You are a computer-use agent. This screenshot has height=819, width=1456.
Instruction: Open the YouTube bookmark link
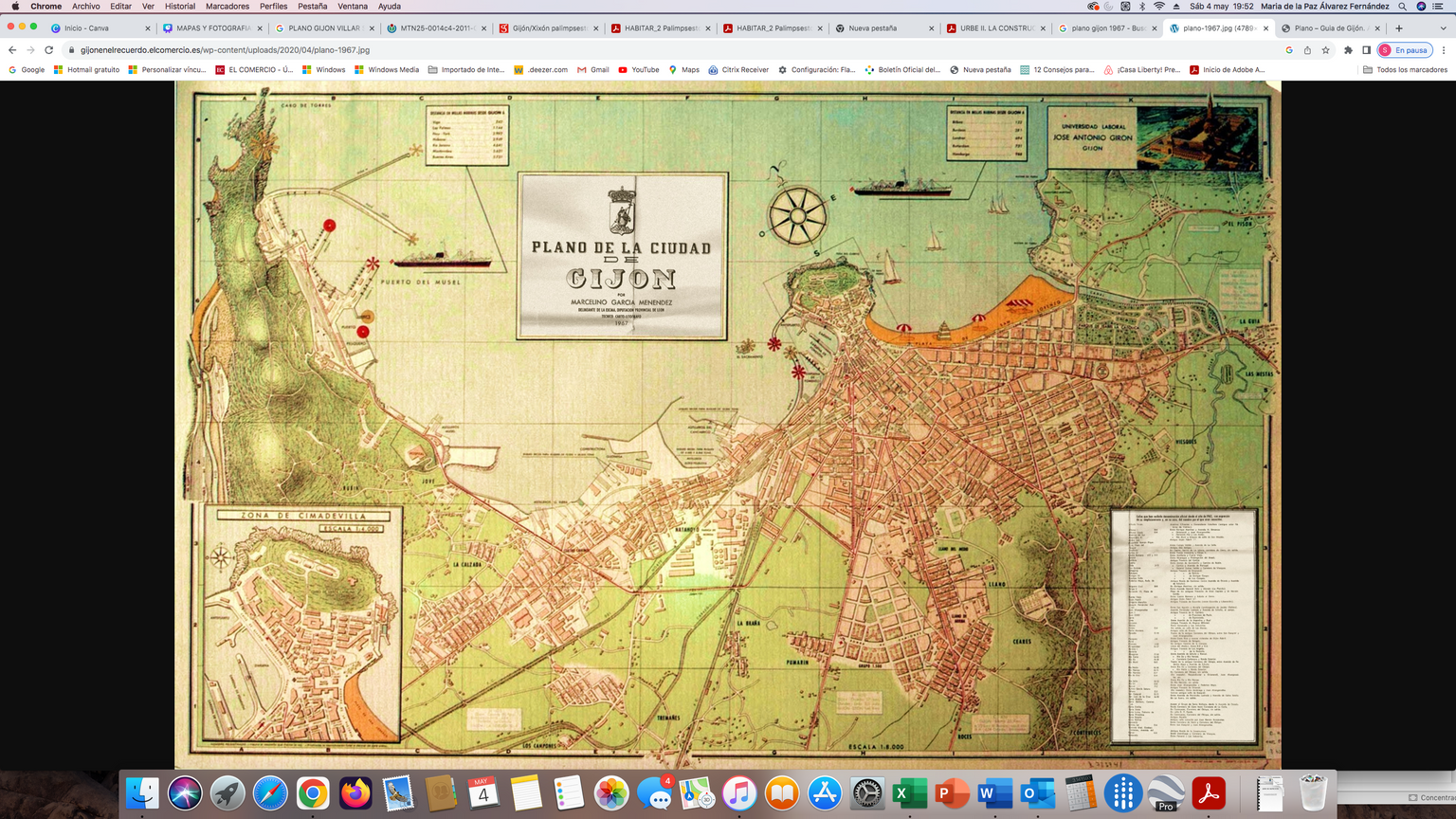(x=638, y=70)
